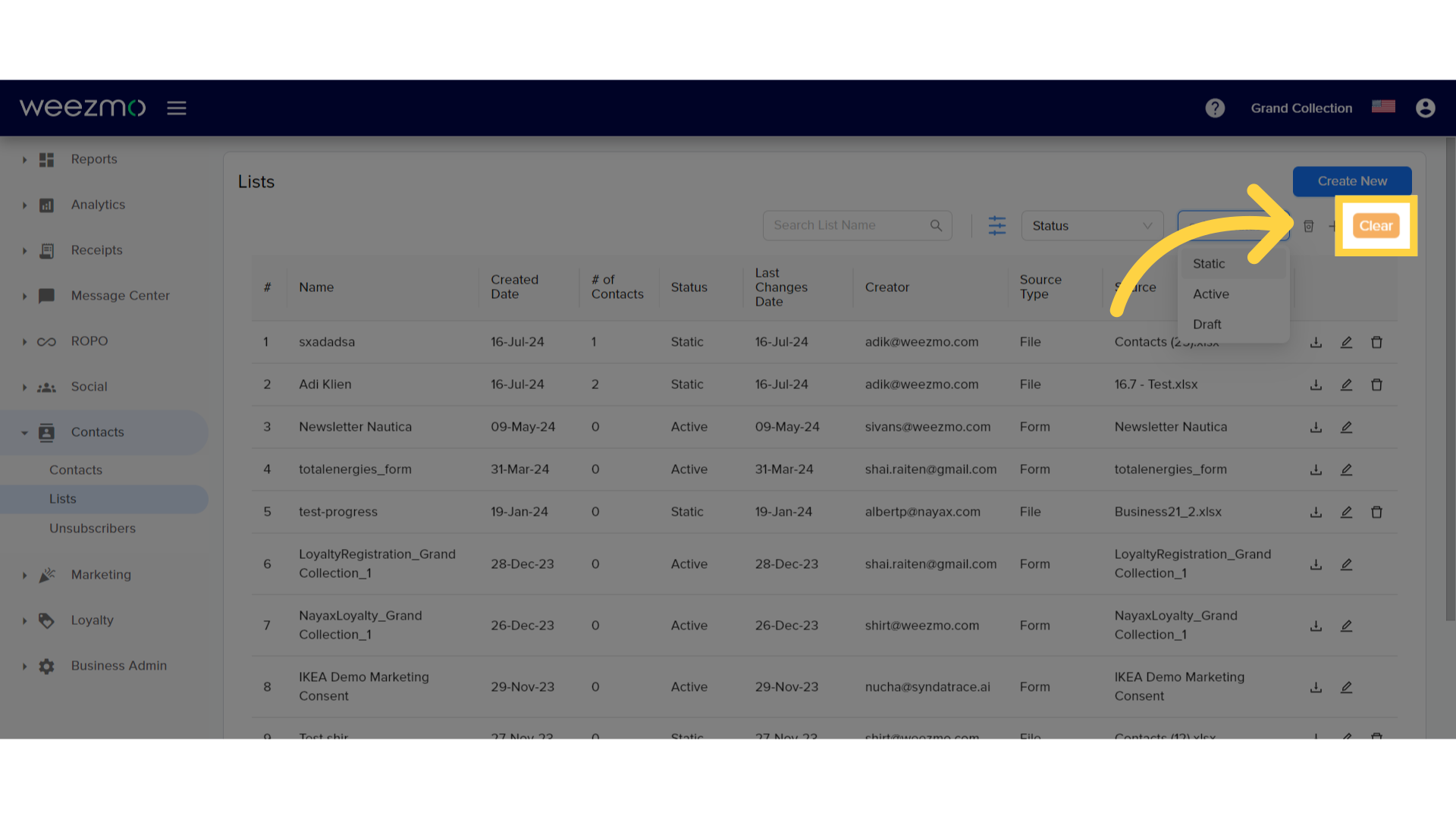The height and width of the screenshot is (819, 1456).
Task: Click the download icon for sxadadsa list
Action: point(1316,342)
